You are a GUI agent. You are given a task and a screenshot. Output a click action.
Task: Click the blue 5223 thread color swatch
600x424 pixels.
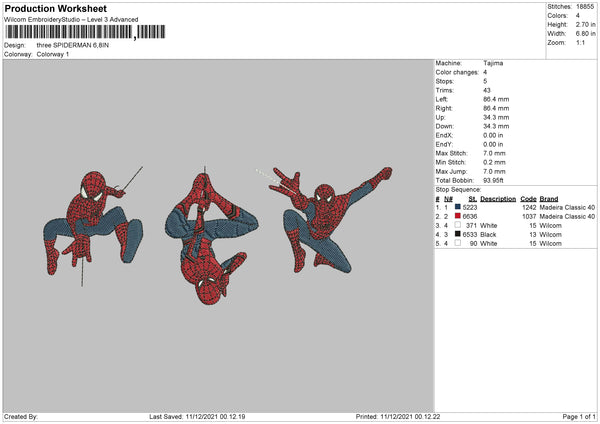point(457,207)
